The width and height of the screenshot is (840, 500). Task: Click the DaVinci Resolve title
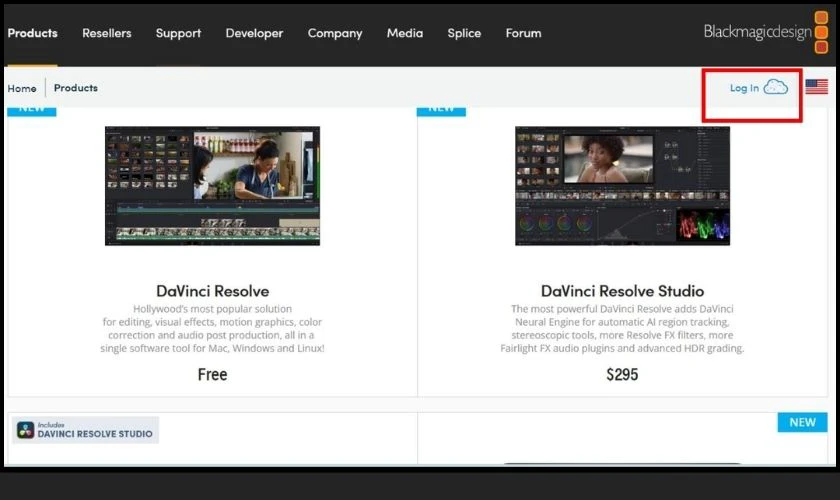point(213,291)
